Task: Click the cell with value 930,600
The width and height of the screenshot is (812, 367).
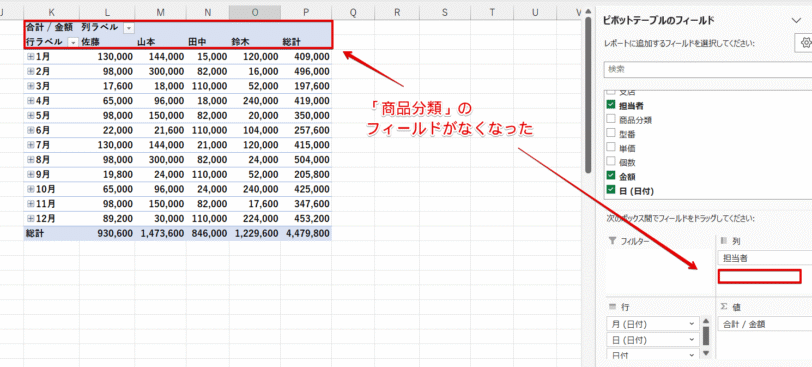Action: click(107, 233)
